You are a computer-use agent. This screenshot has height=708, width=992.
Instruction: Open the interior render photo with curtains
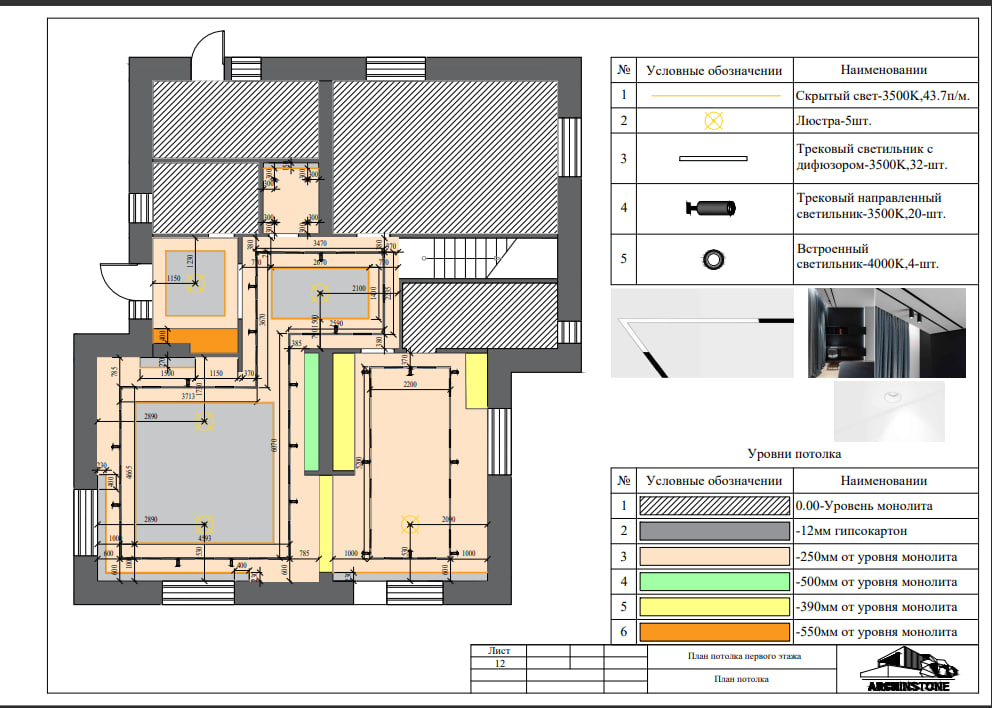887,333
